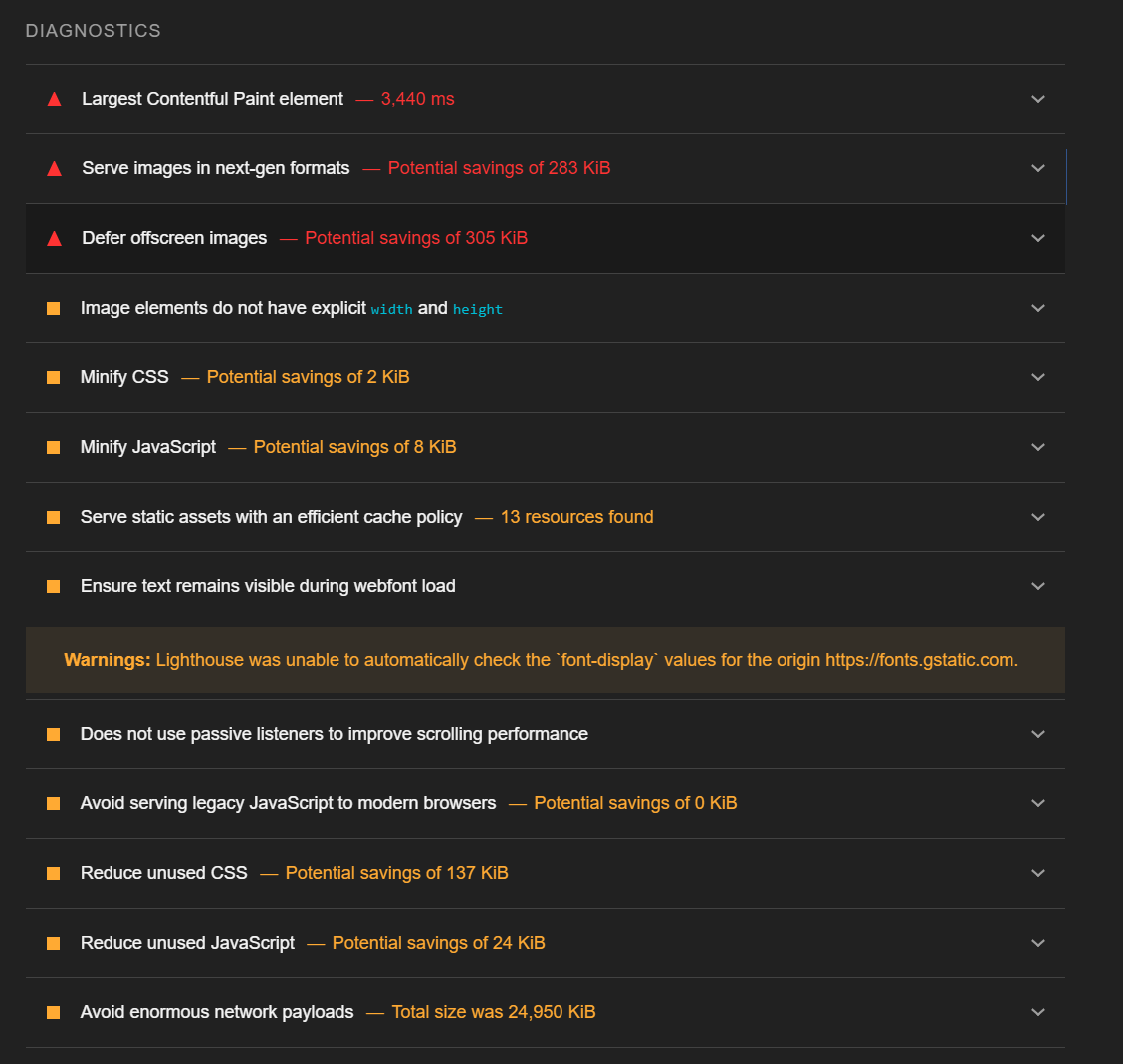This screenshot has height=1064, width=1123.
Task: Click orange square icon beside Minify JavaScript
Action: tap(54, 447)
